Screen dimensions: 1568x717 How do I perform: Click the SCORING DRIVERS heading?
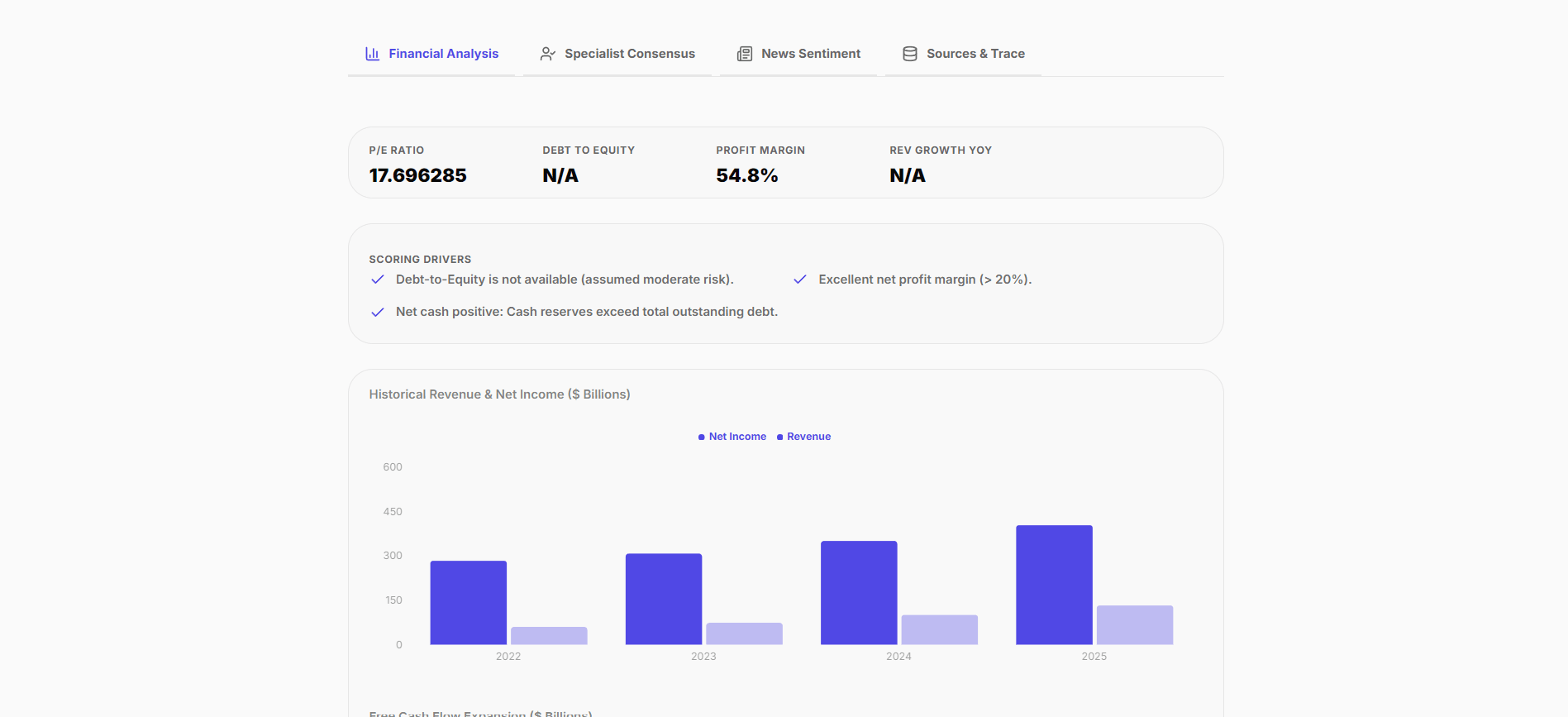(420, 260)
